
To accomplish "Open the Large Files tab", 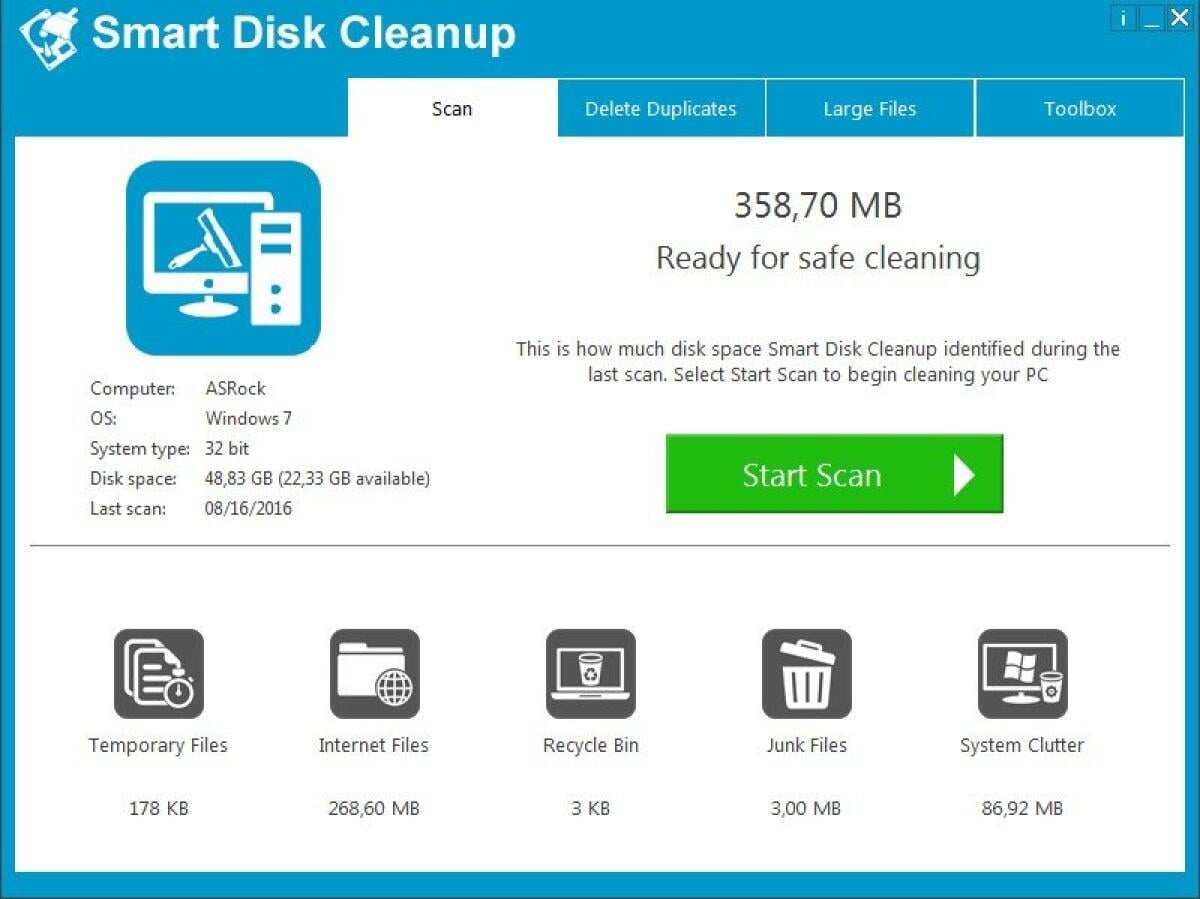I will 869,108.
